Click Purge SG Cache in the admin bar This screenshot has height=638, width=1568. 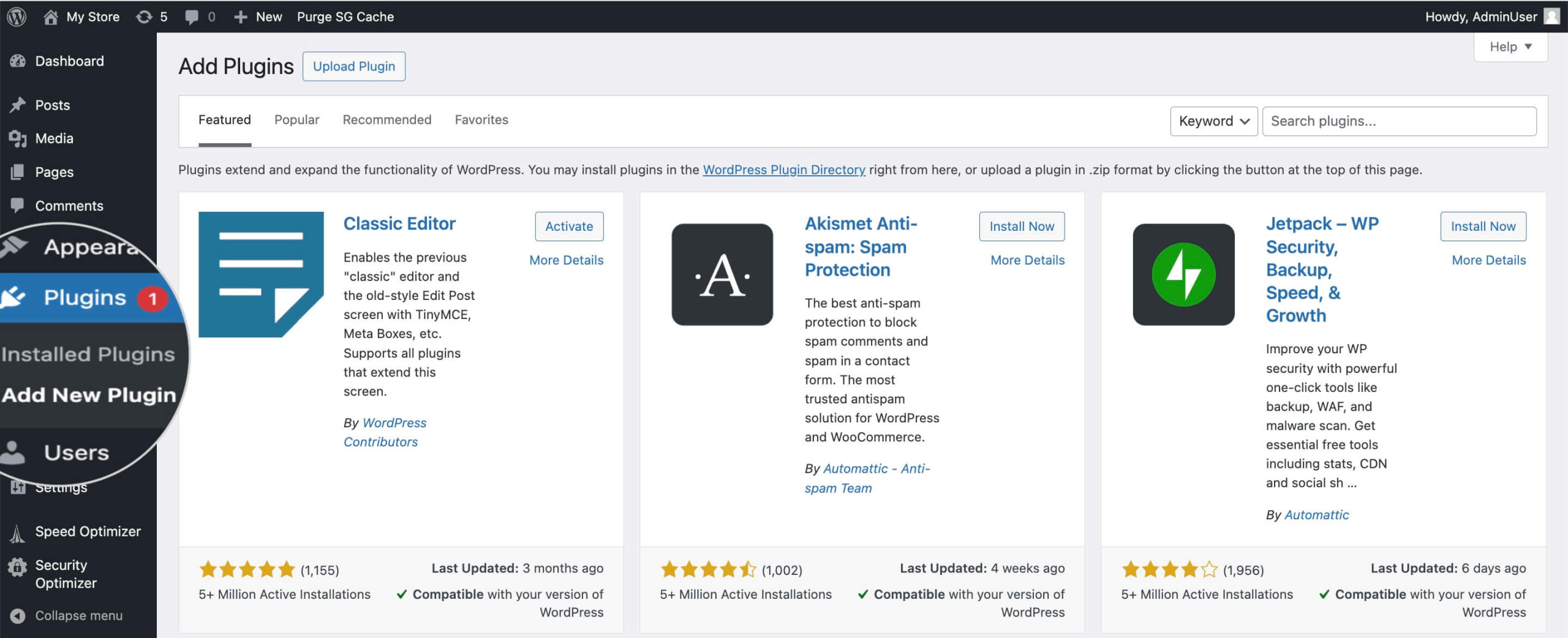[x=345, y=17]
